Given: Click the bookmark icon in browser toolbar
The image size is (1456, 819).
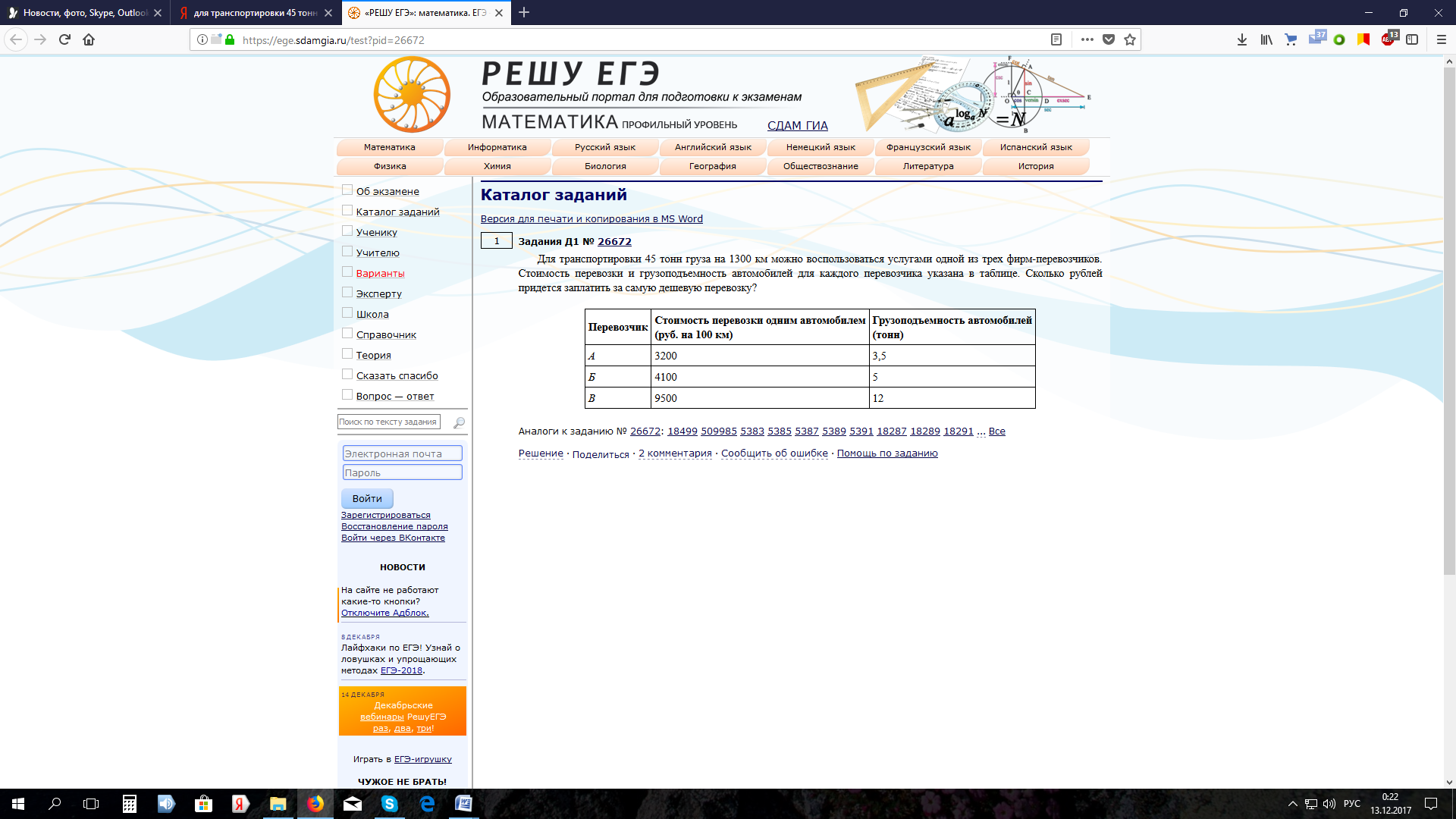Looking at the screenshot, I should 1131,39.
